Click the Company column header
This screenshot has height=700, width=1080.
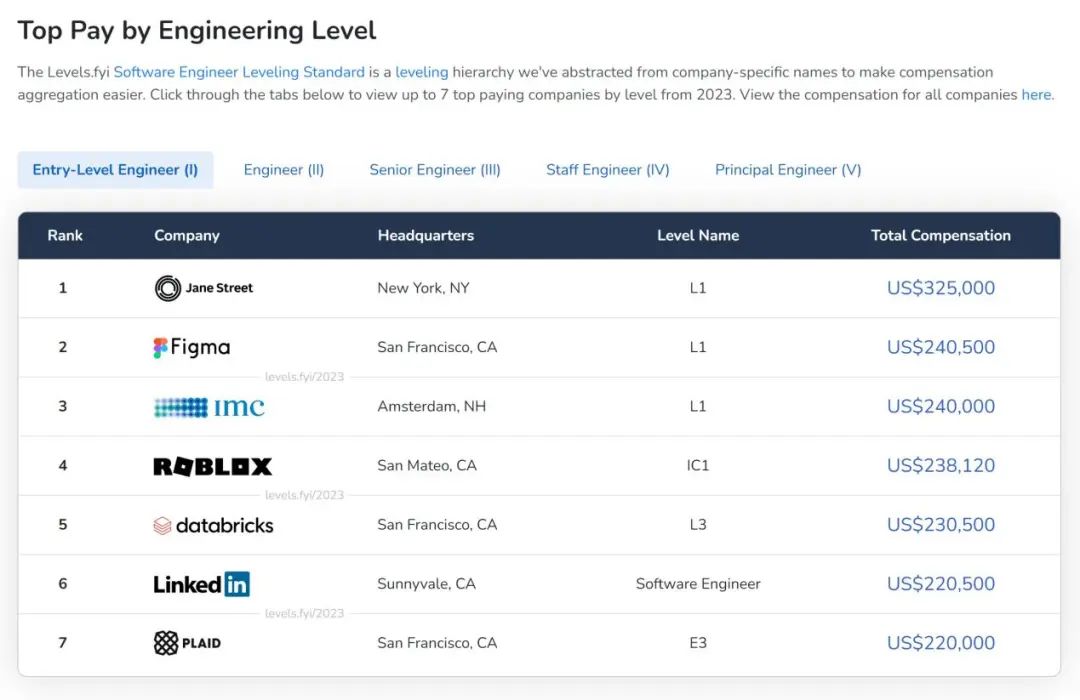pos(187,236)
